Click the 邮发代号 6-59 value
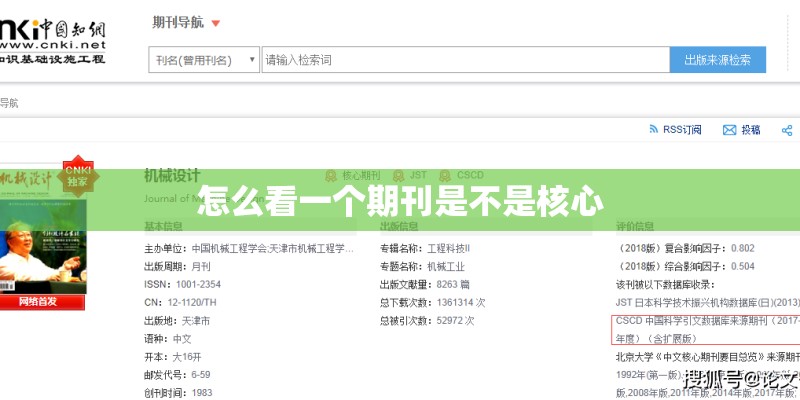Image resolution: width=800 pixels, height=400 pixels. [x=201, y=374]
